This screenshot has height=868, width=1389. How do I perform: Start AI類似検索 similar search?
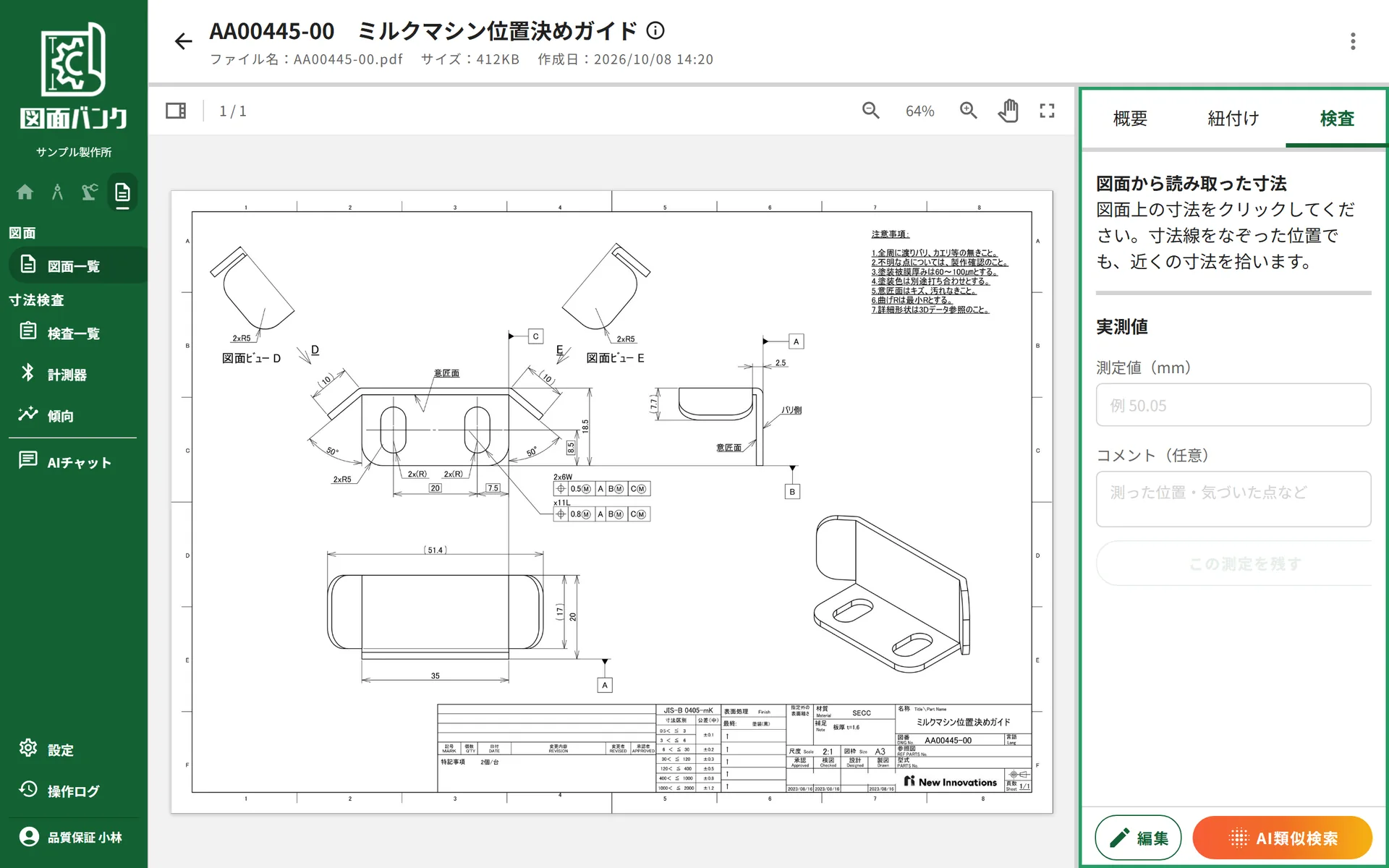(1283, 838)
